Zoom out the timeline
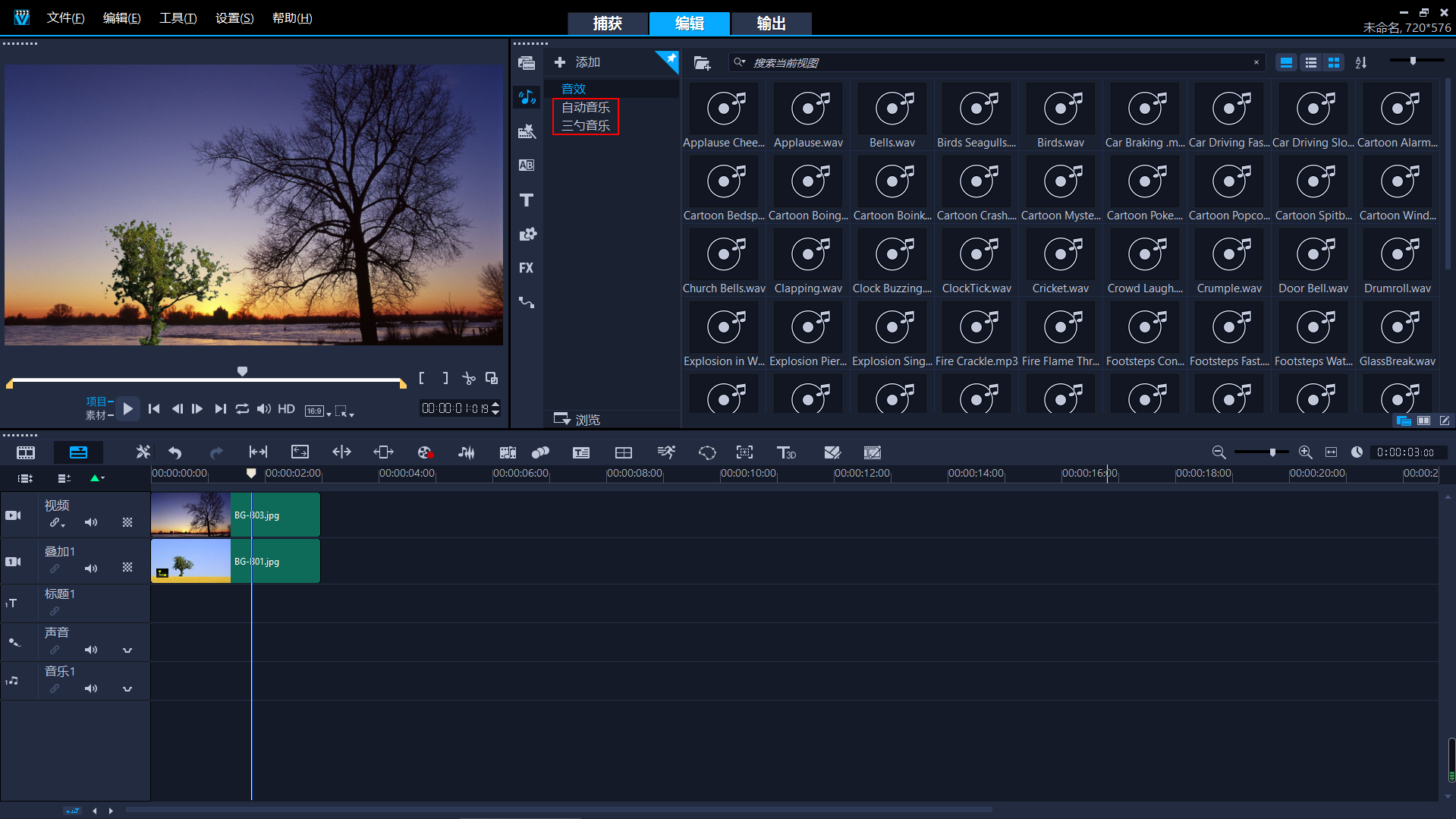 1219,452
